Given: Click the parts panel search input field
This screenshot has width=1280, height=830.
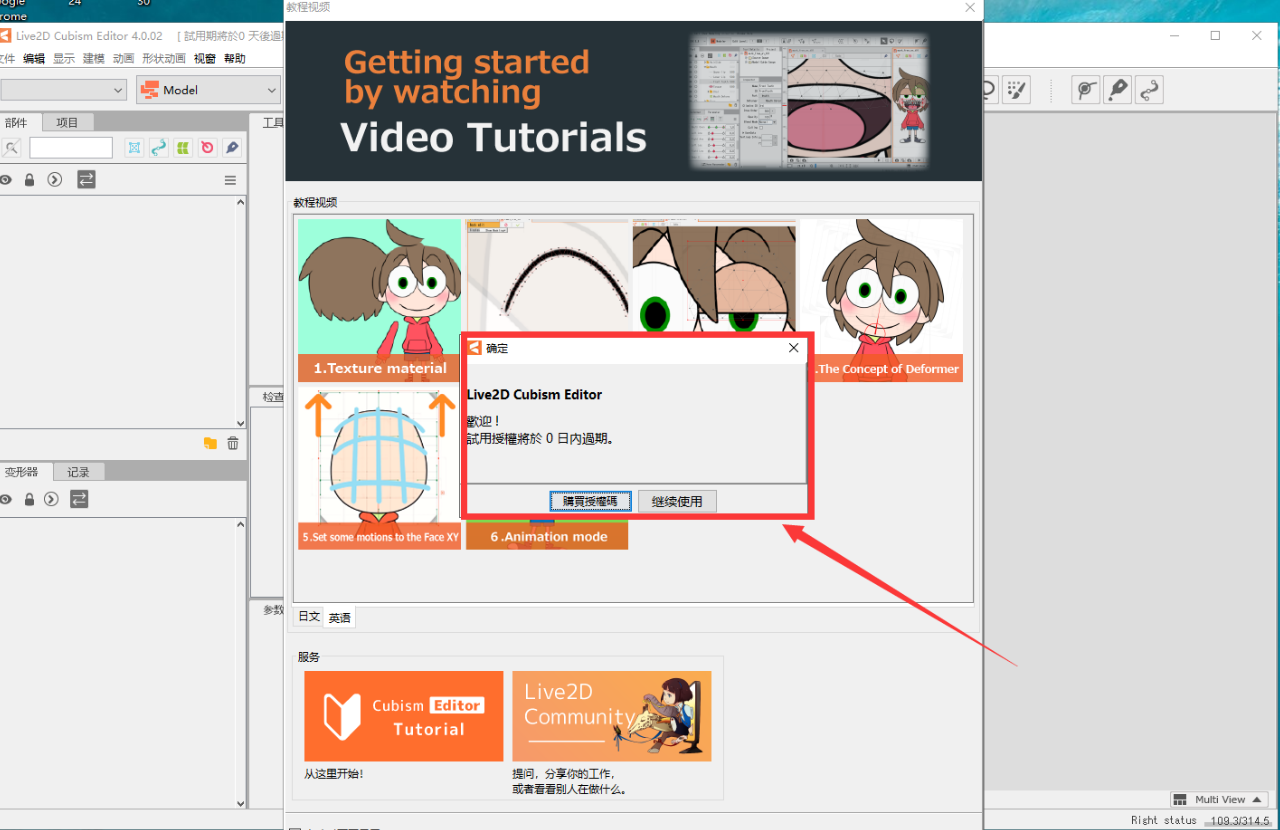Looking at the screenshot, I should tap(71, 148).
